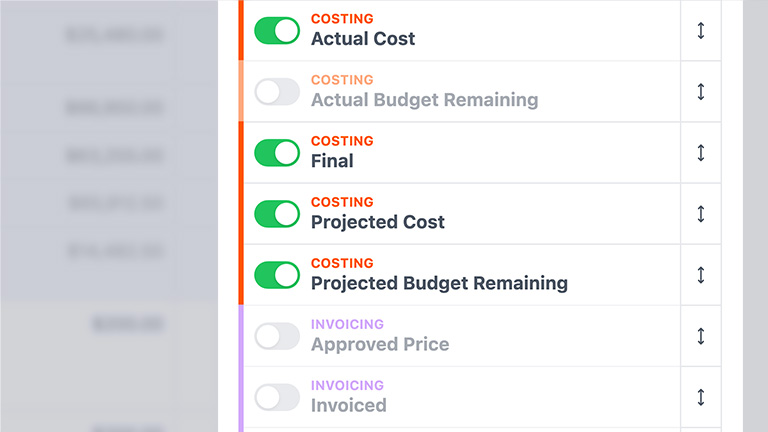The width and height of the screenshot is (768, 432).
Task: Select the Projected Budget Remaining label
Action: (x=439, y=283)
